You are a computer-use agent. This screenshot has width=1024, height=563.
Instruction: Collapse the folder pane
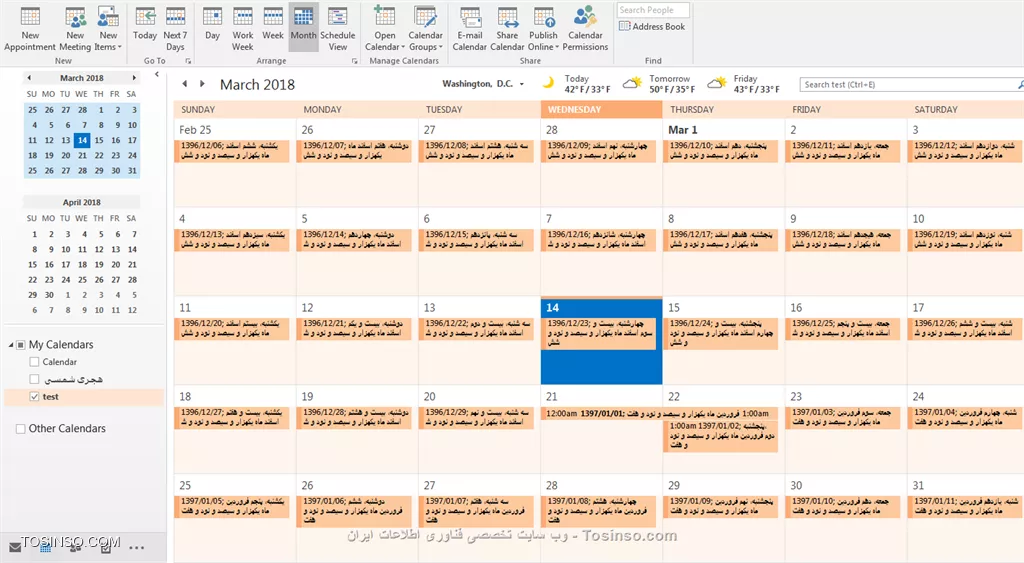157,74
